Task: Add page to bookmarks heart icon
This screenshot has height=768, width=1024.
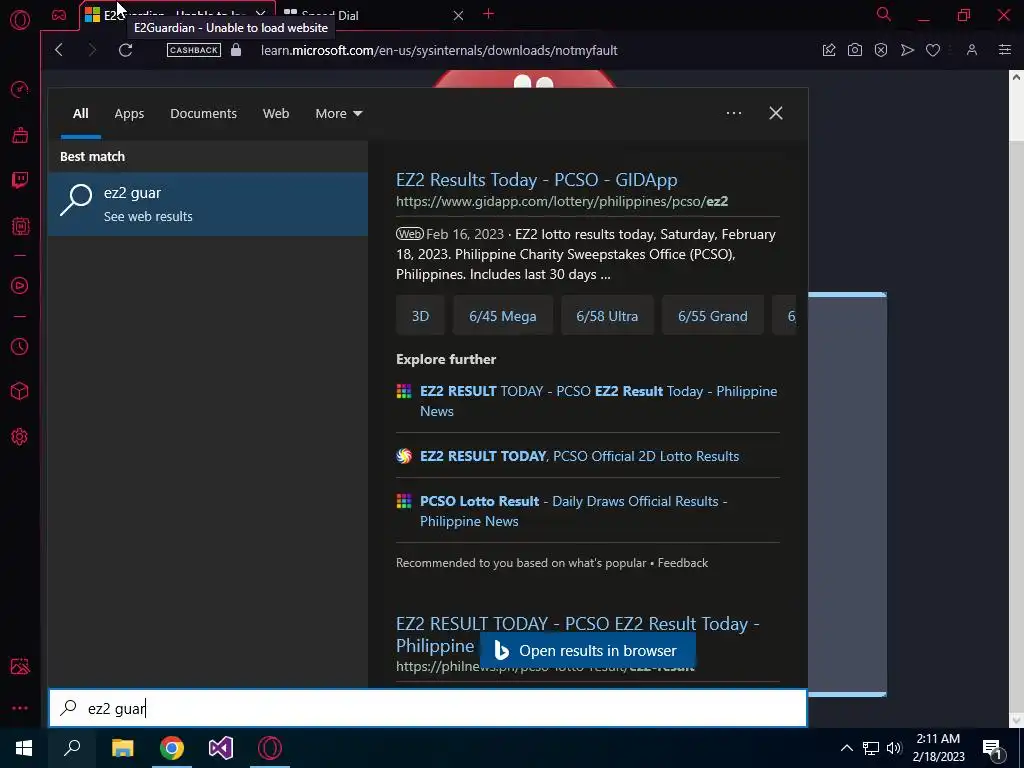Action: (933, 50)
